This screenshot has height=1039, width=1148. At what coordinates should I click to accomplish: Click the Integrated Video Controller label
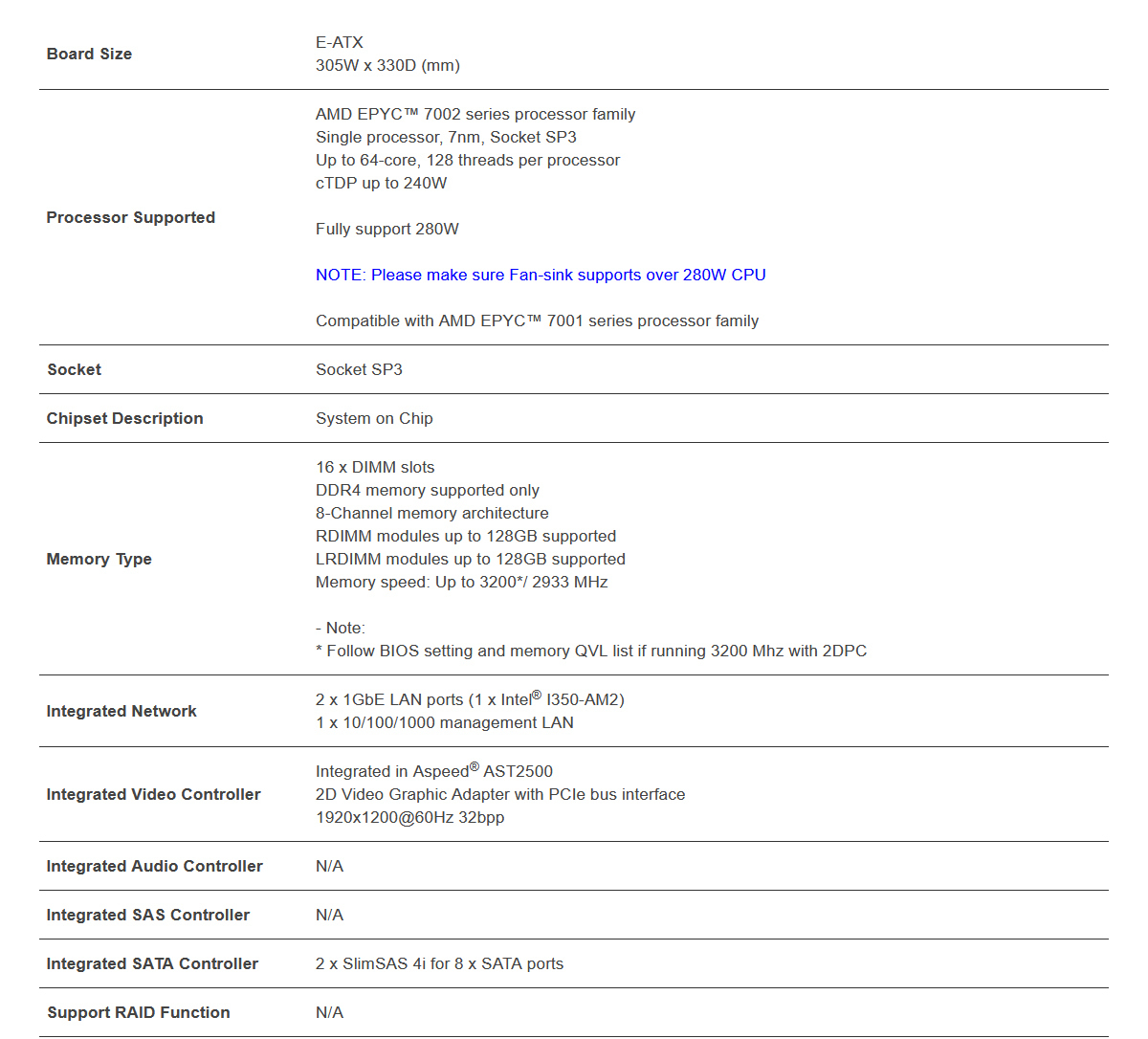tap(153, 795)
